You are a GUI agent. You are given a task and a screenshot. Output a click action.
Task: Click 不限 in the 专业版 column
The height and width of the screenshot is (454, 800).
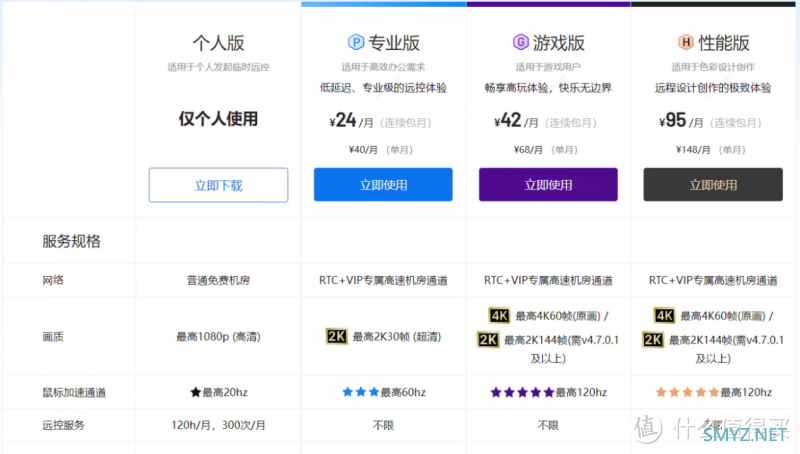pos(383,425)
